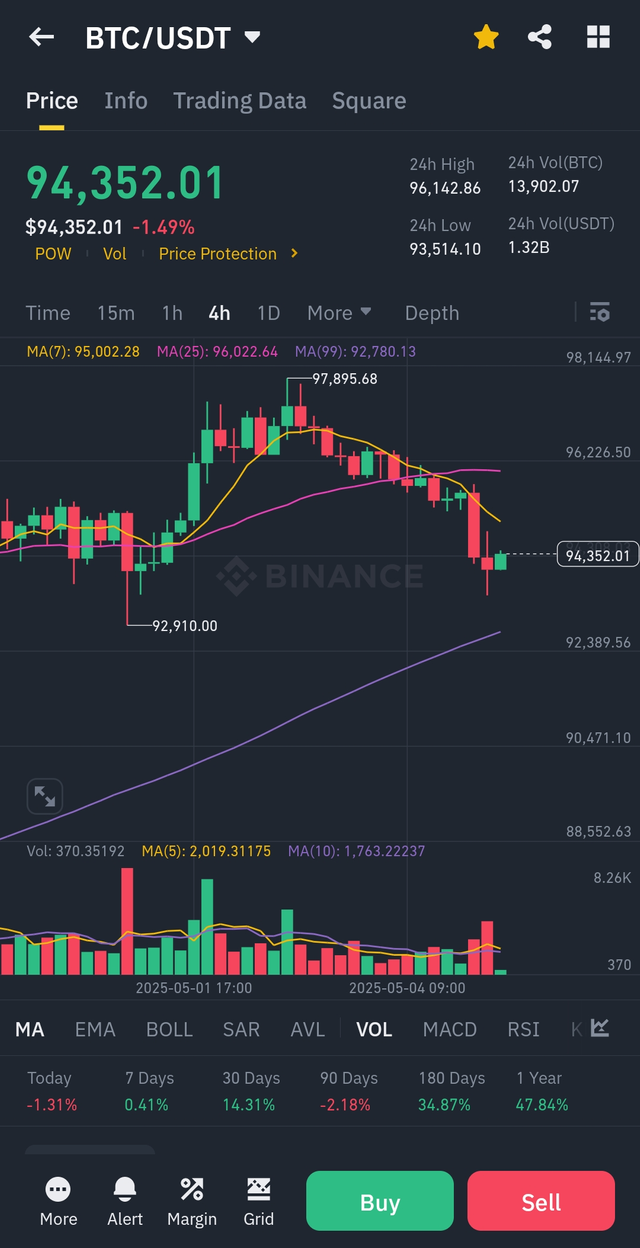The width and height of the screenshot is (640, 1248).
Task: Expand the More intervals dropdown
Action: point(339,313)
